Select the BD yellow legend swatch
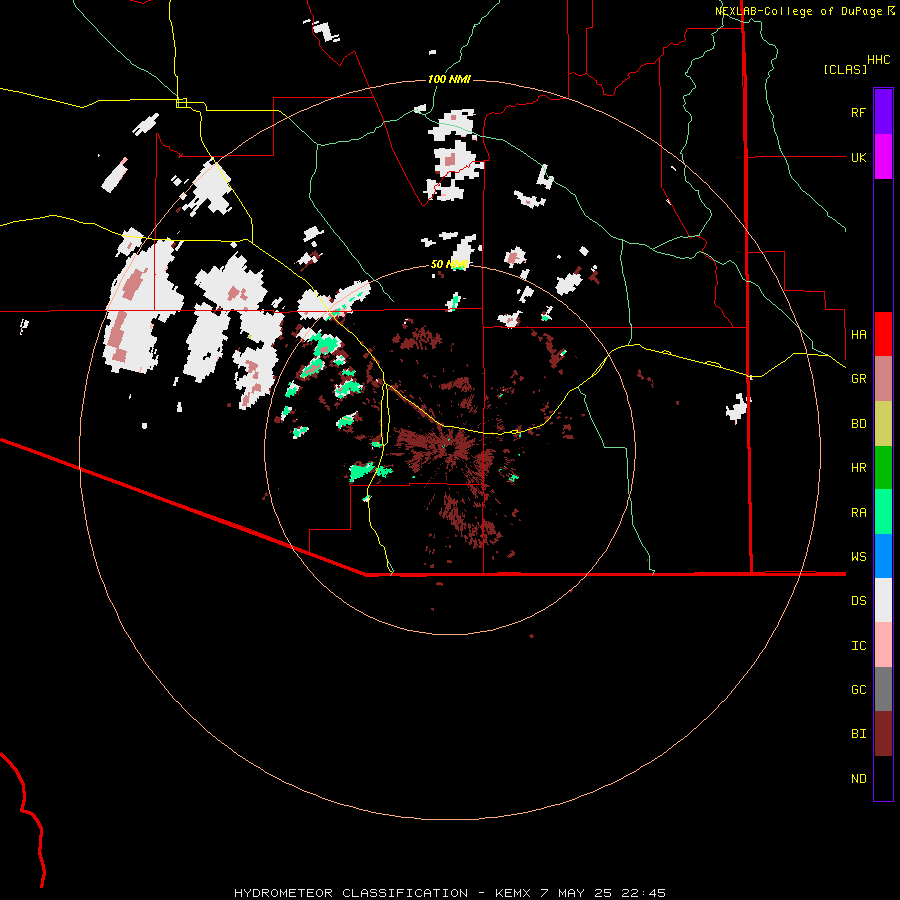Screen dimensions: 900x900 tap(883, 423)
